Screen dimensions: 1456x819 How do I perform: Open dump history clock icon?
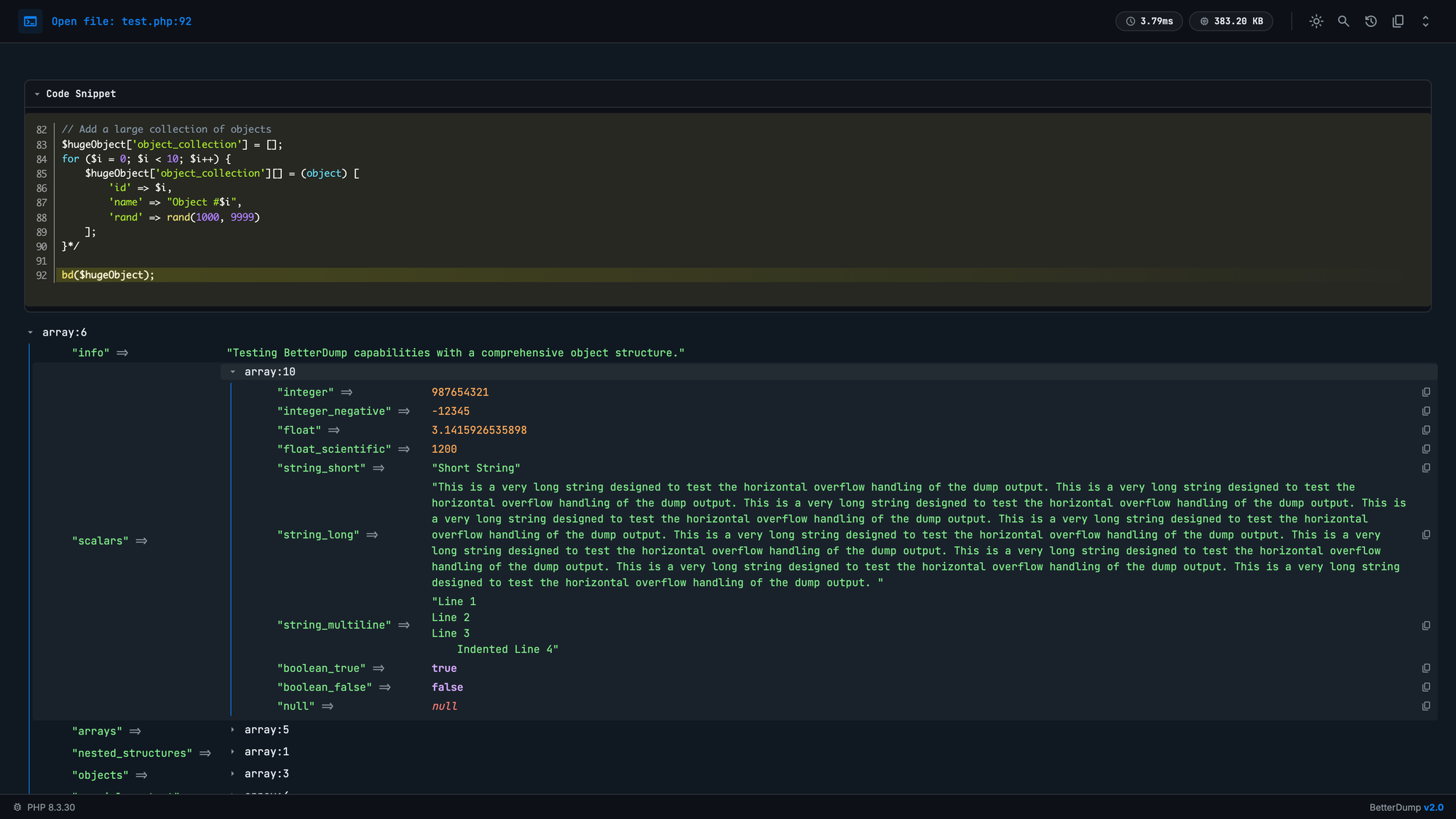pos(1371,21)
